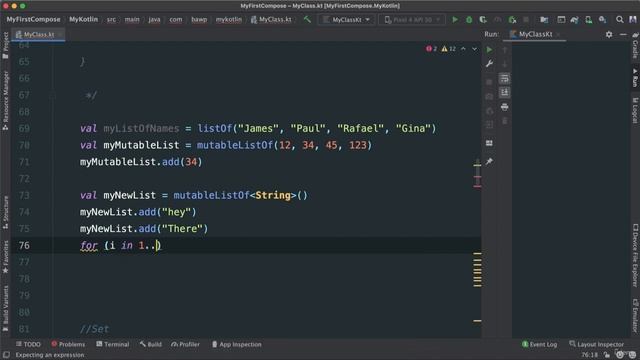The image size is (640, 360).
Task: Open the SDK Manager icon
Action: [x=602, y=20]
